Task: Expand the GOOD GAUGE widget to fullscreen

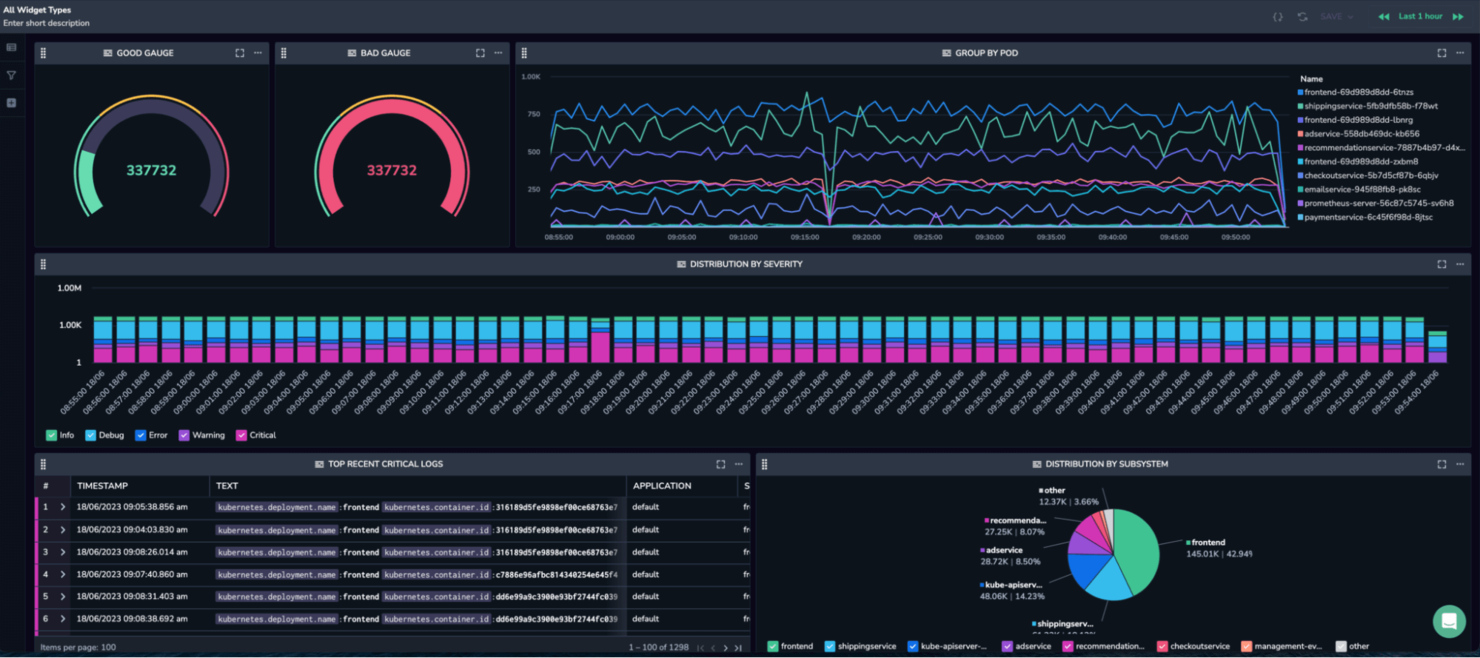Action: pos(240,53)
